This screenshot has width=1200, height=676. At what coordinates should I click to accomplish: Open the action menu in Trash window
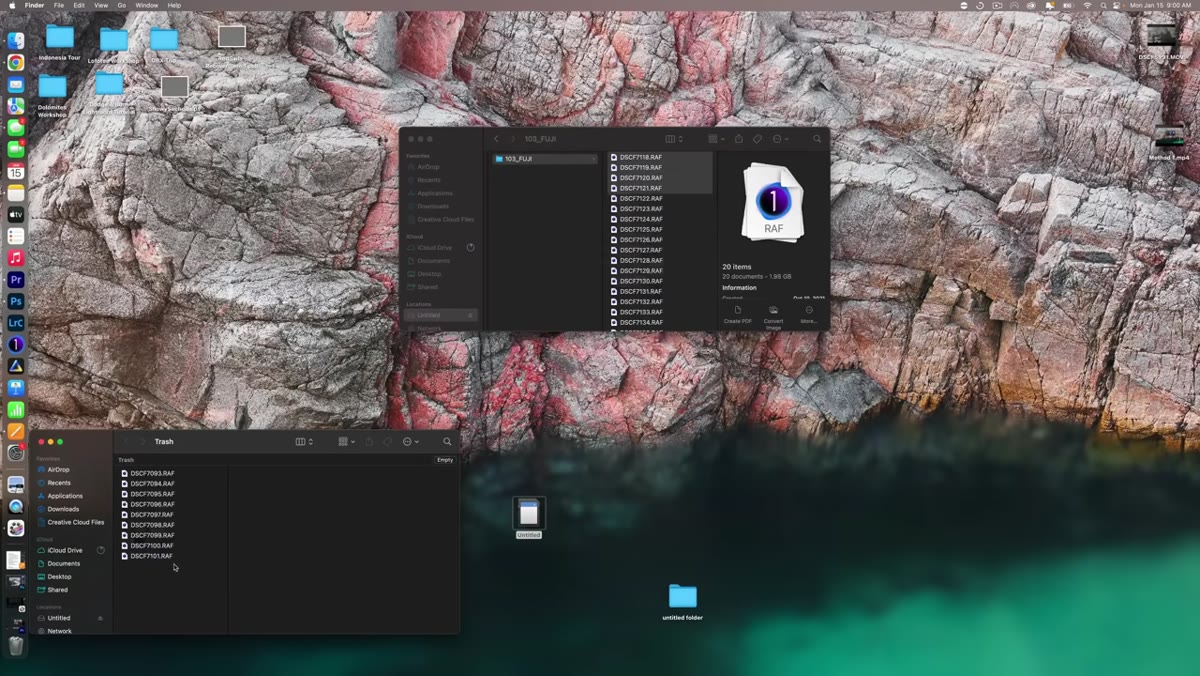point(410,441)
